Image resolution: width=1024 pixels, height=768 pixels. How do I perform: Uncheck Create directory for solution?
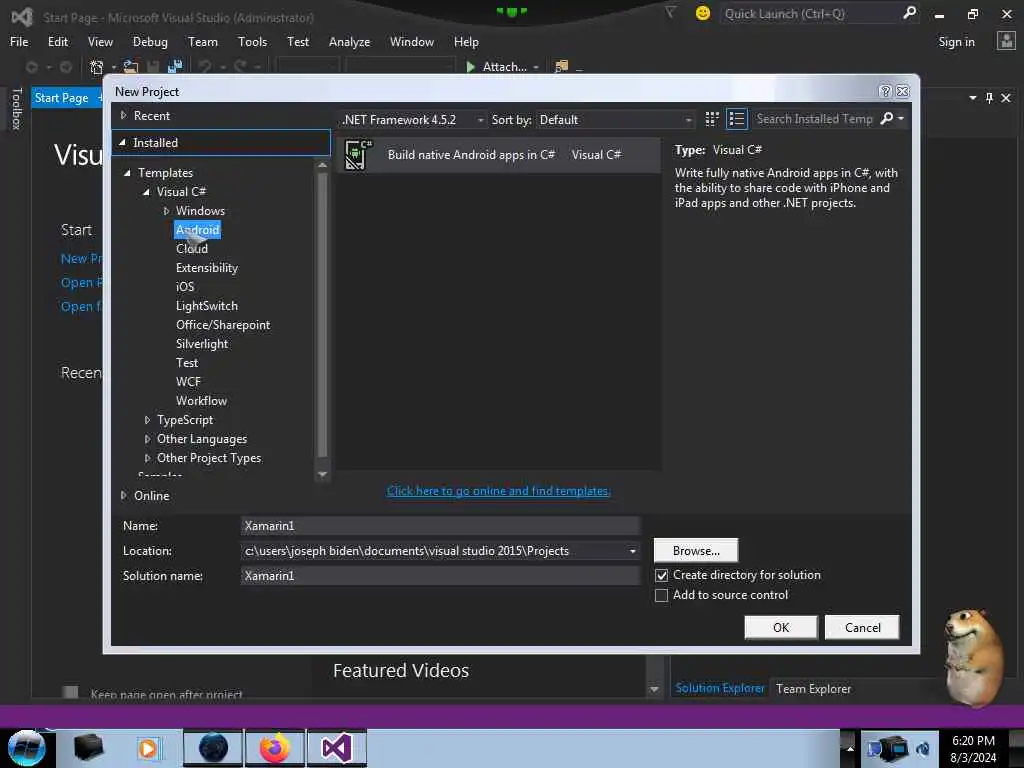pos(662,575)
